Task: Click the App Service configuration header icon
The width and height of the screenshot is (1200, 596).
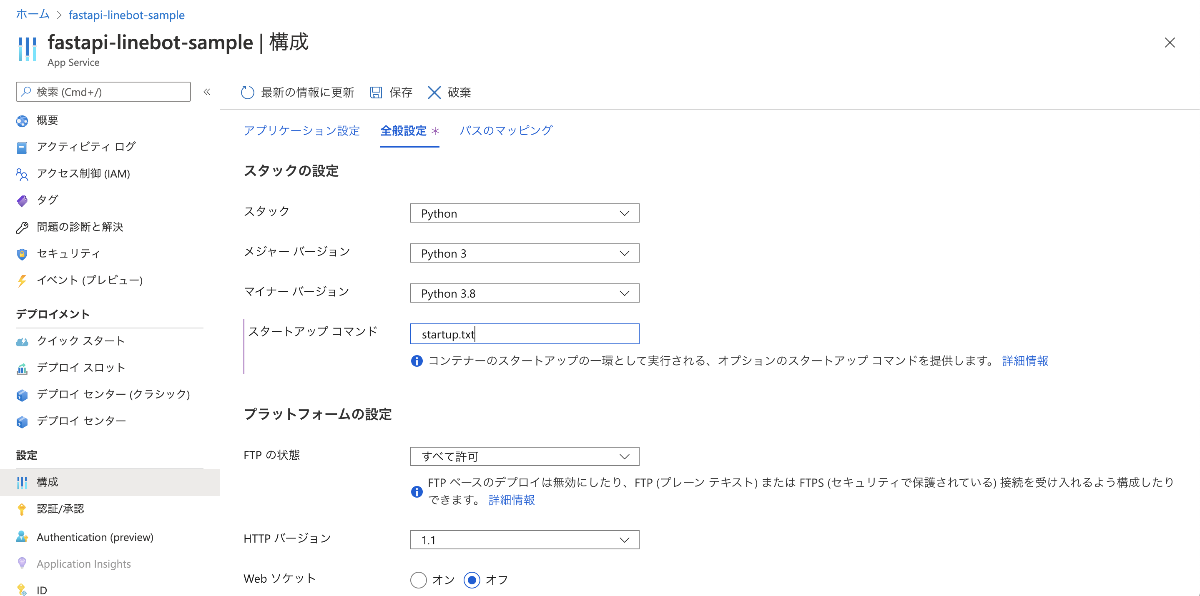Action: pyautogui.click(x=27, y=48)
